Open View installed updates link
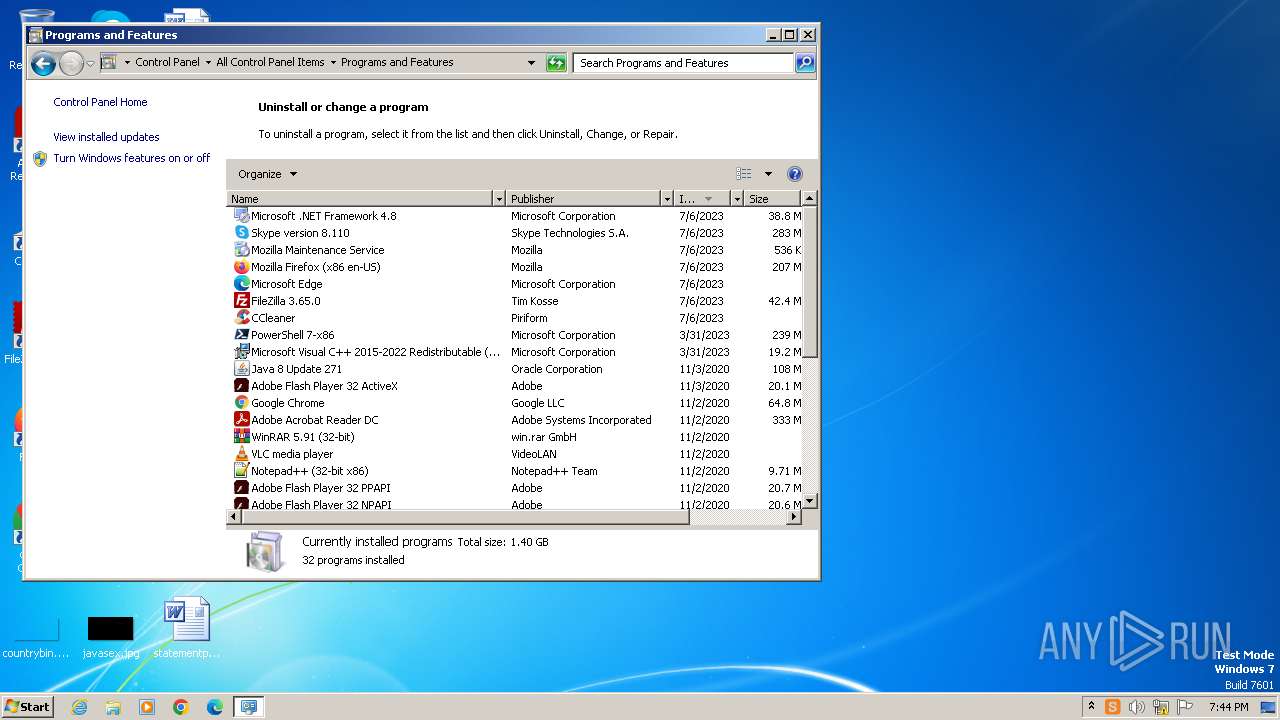Image resolution: width=1280 pixels, height=720 pixels. 106,137
